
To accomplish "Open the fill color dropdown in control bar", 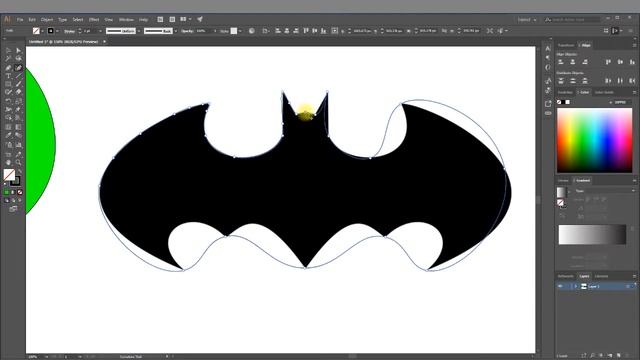I will (x=42, y=31).
